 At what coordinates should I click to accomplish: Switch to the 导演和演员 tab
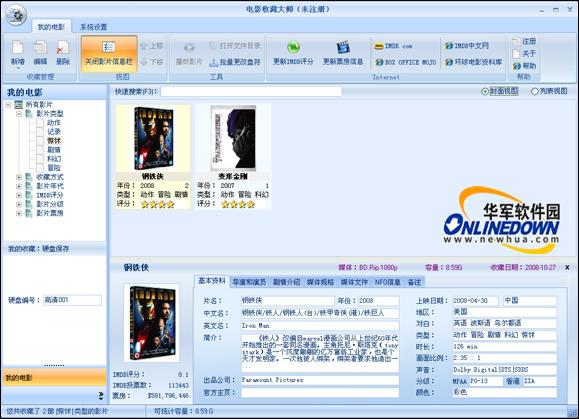coord(249,282)
